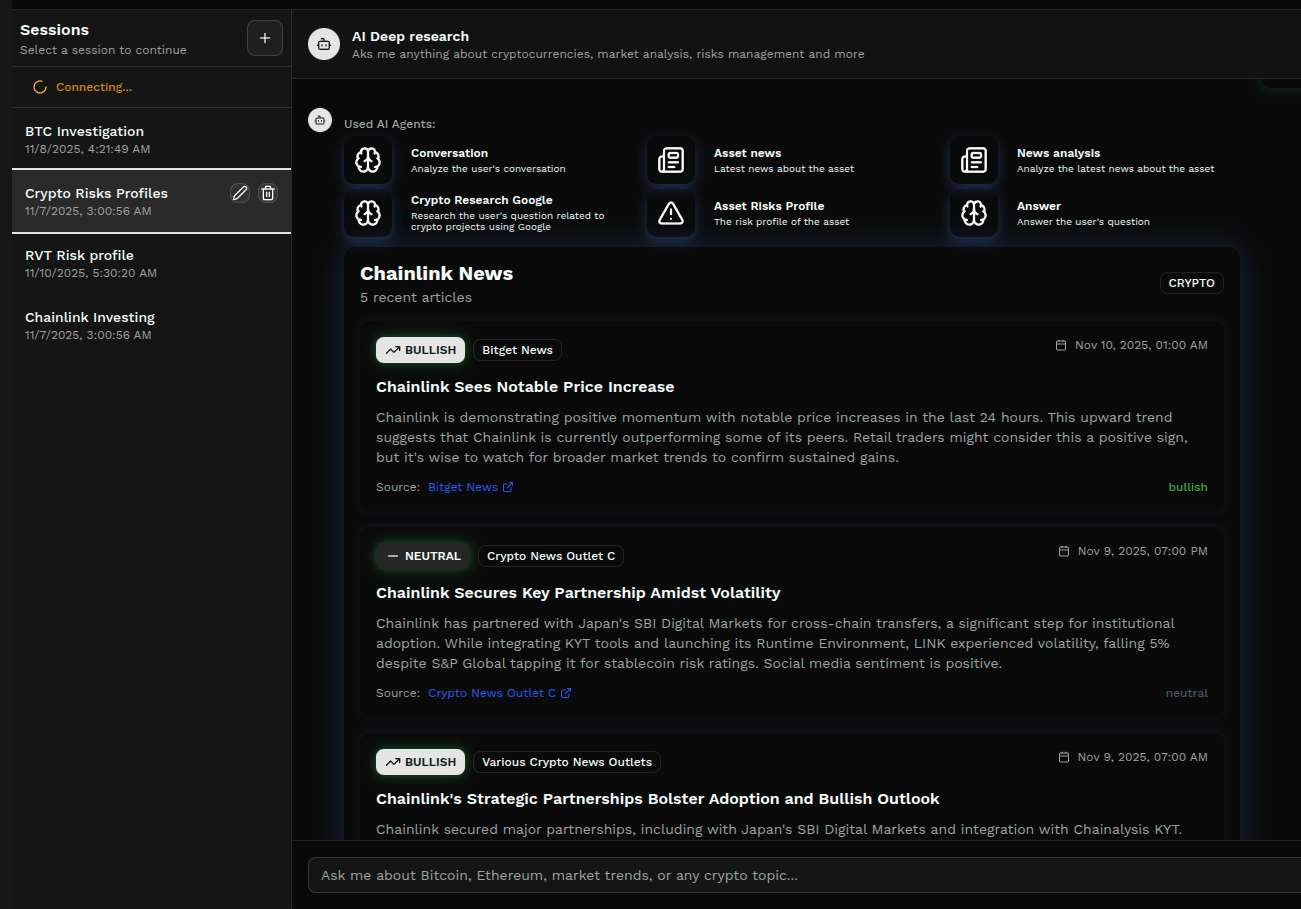1301x909 pixels.
Task: Click the Asset news newspaper icon
Action: (671, 160)
